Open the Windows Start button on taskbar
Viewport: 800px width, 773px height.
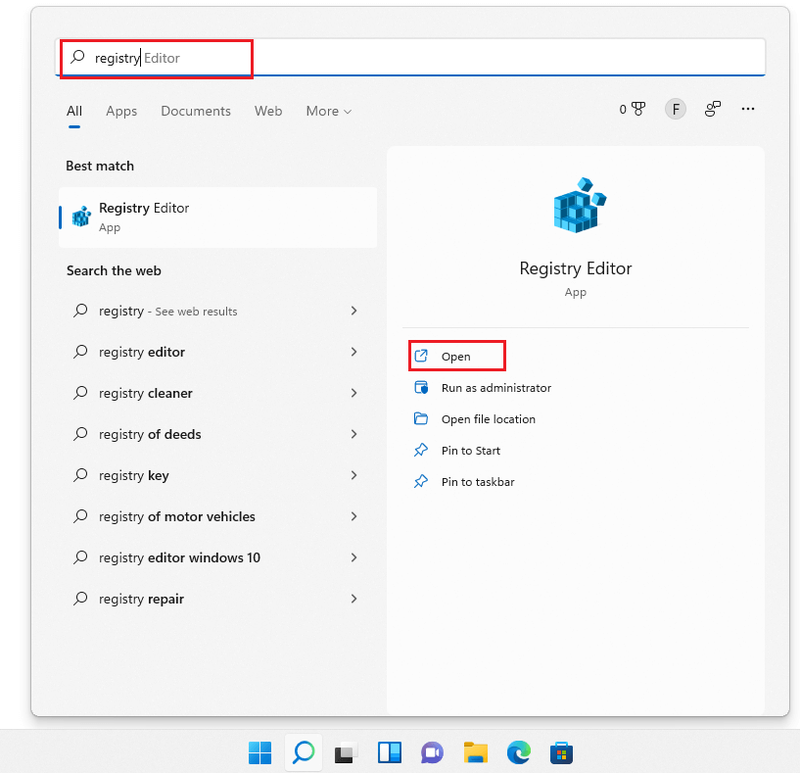tap(260, 753)
